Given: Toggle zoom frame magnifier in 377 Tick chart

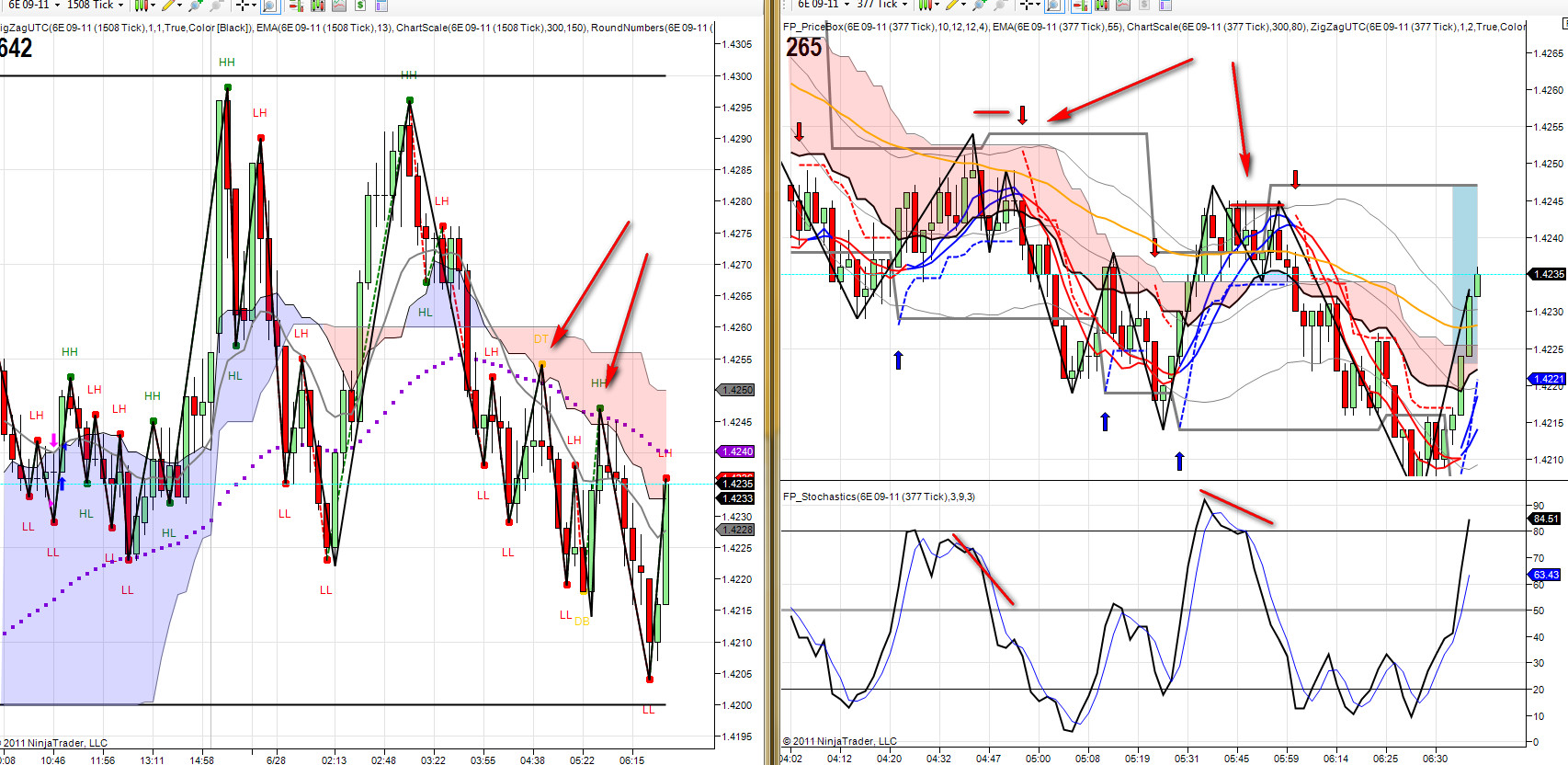Looking at the screenshot, I should coord(1055,5).
